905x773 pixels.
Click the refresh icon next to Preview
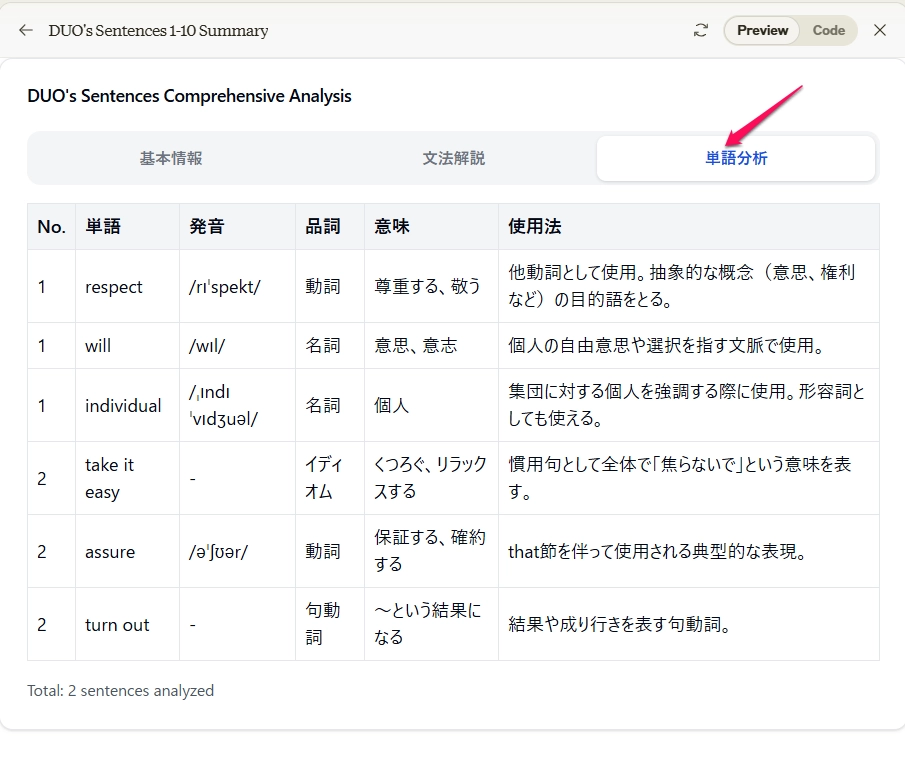click(x=701, y=30)
